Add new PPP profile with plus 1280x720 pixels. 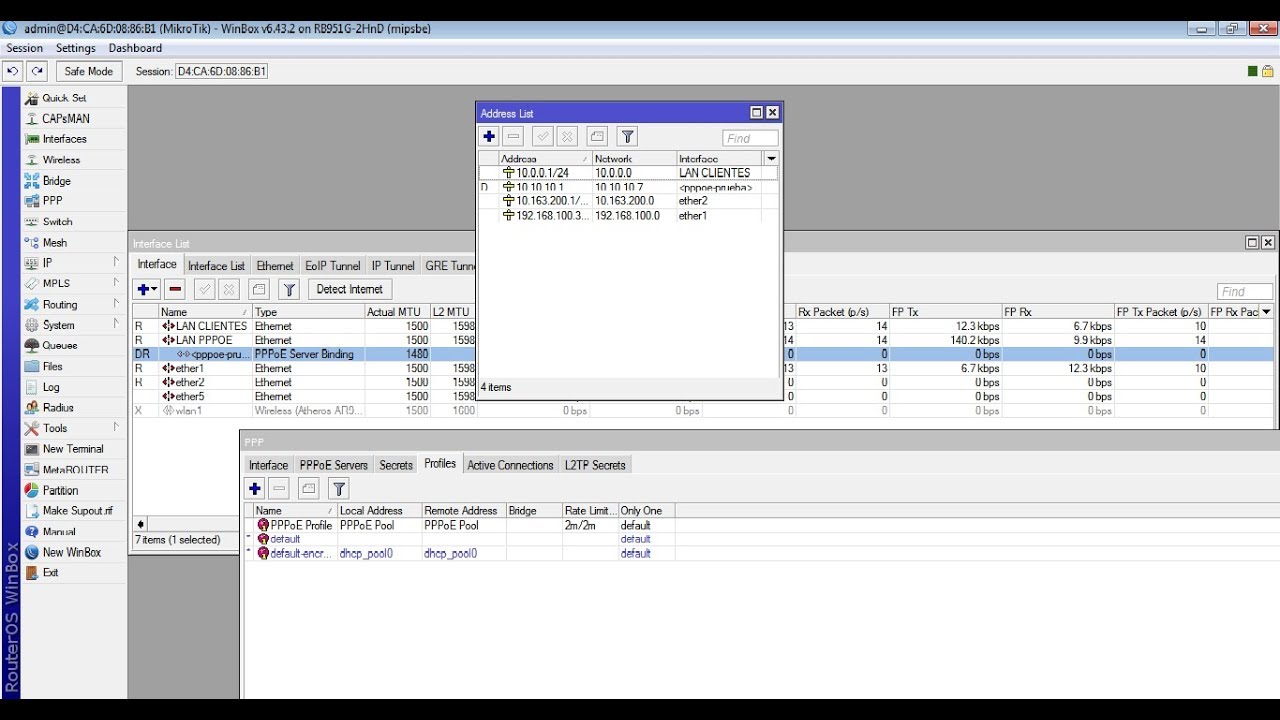(x=255, y=488)
